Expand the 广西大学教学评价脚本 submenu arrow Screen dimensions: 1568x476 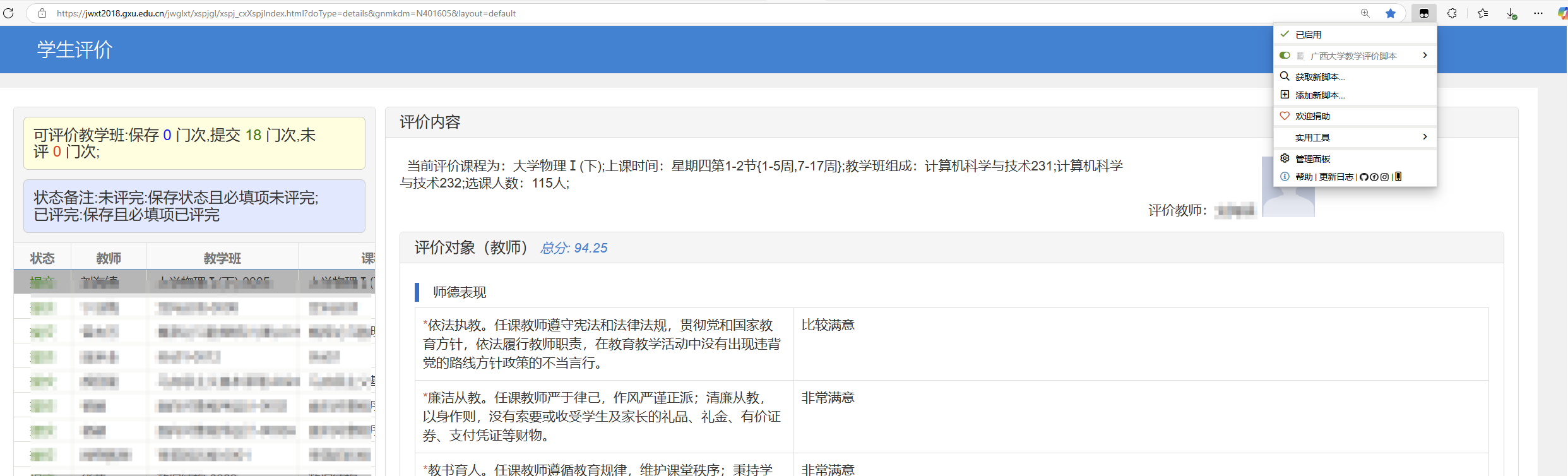1425,56
